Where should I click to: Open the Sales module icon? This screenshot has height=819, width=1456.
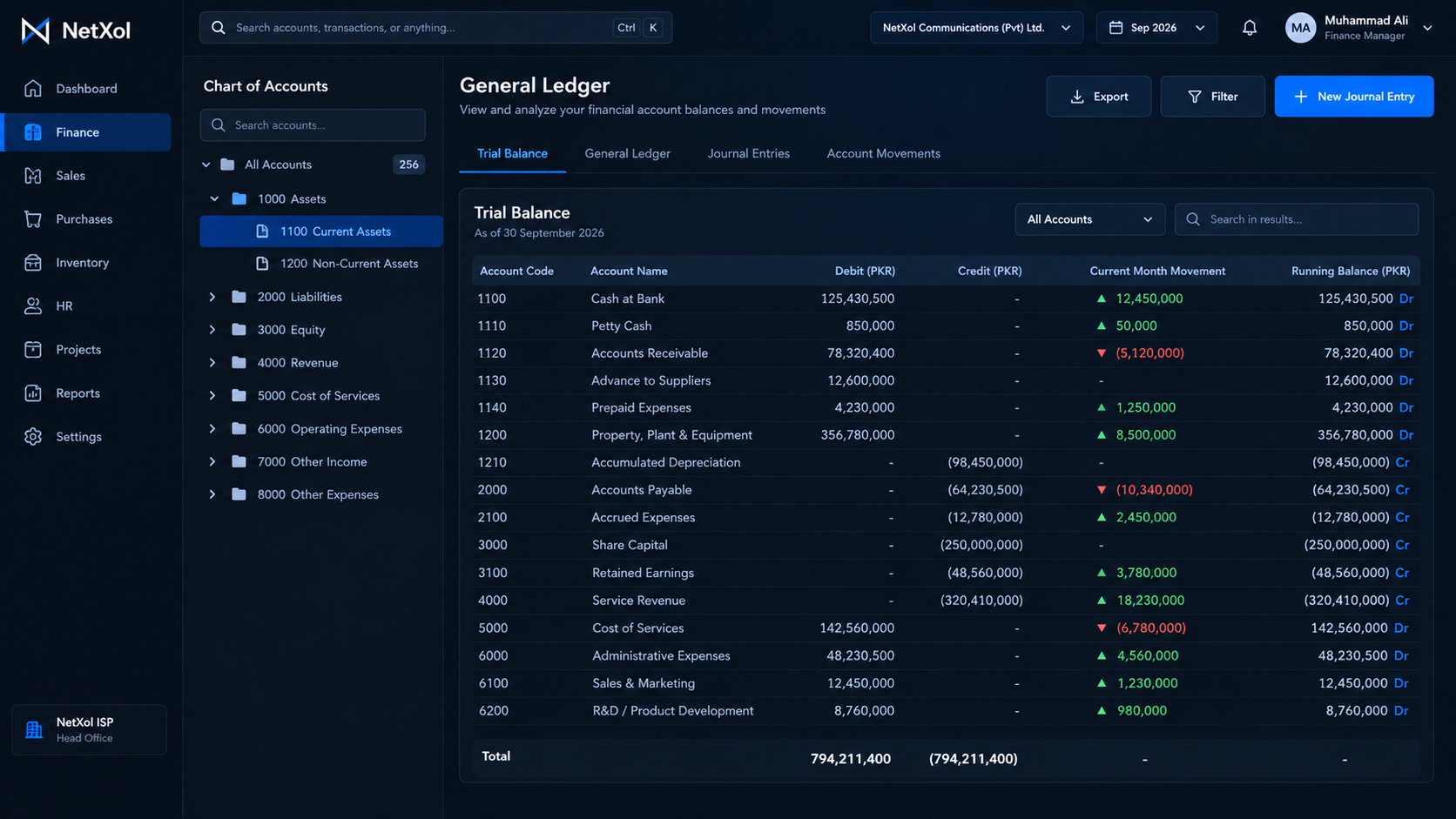coord(33,176)
